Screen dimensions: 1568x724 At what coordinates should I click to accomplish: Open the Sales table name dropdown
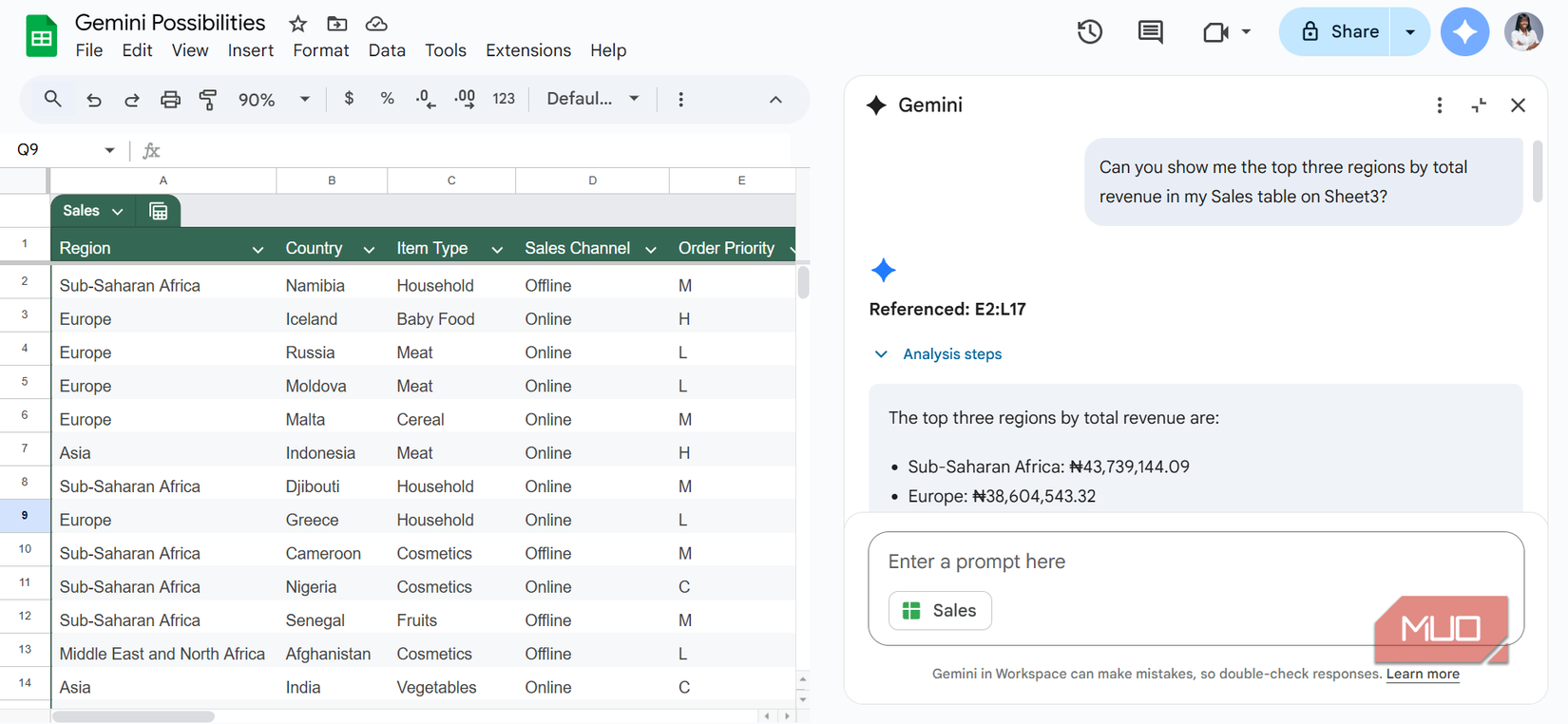pos(118,211)
